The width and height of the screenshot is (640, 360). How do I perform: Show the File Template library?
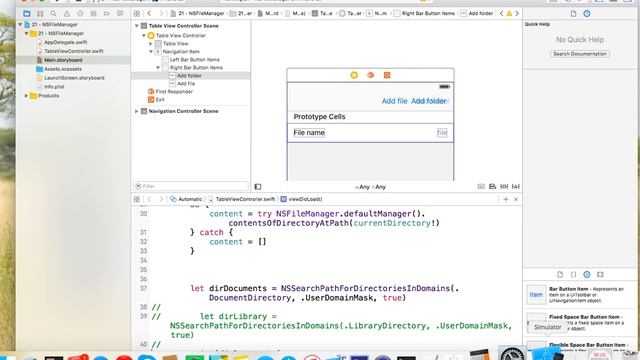click(560, 275)
